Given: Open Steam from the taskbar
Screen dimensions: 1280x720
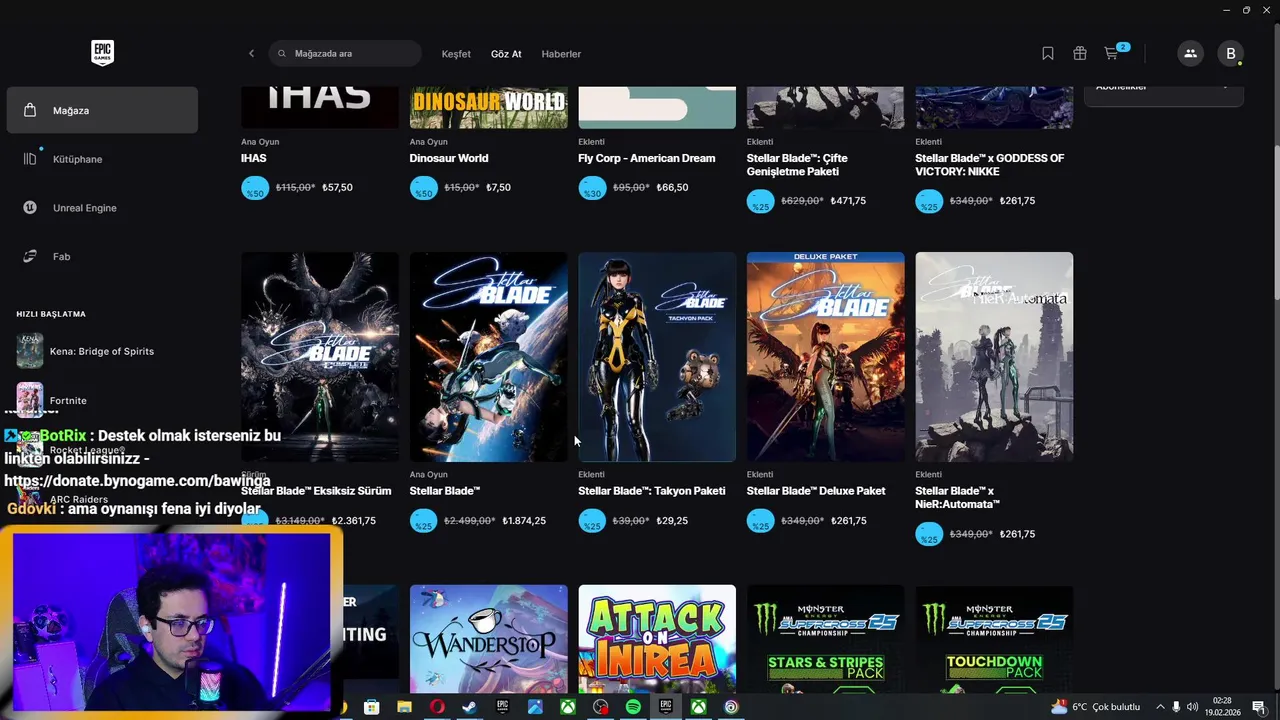Looking at the screenshot, I should [x=469, y=707].
